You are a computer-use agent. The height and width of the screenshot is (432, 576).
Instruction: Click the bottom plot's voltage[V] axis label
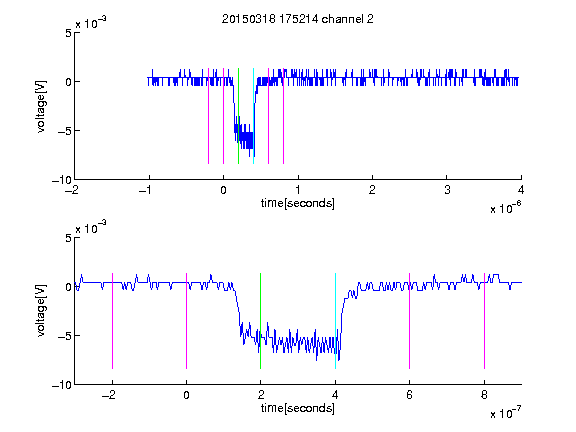[x=41, y=311]
